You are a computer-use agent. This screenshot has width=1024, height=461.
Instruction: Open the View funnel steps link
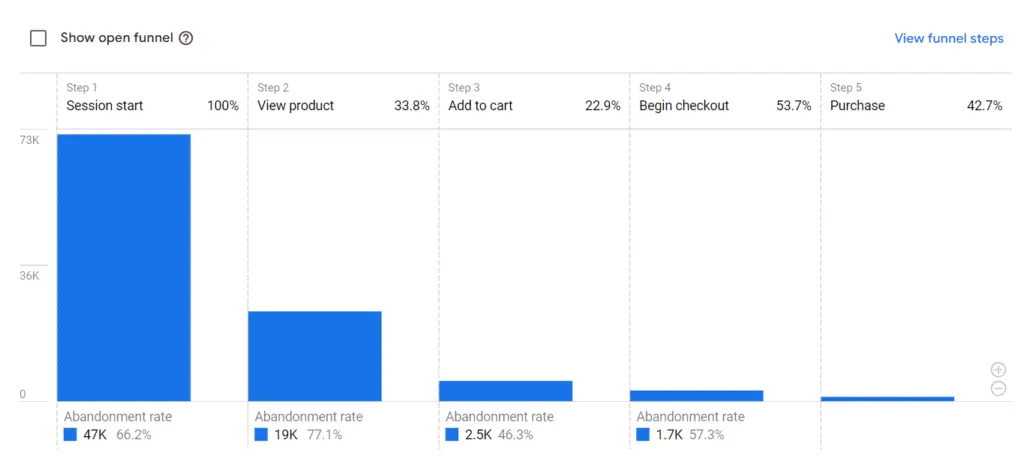948,39
